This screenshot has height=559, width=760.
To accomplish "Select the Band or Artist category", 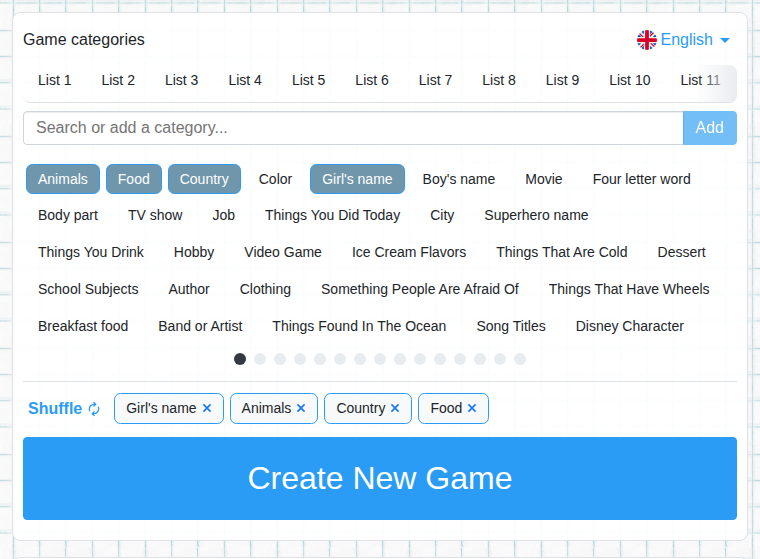I will coord(200,326).
